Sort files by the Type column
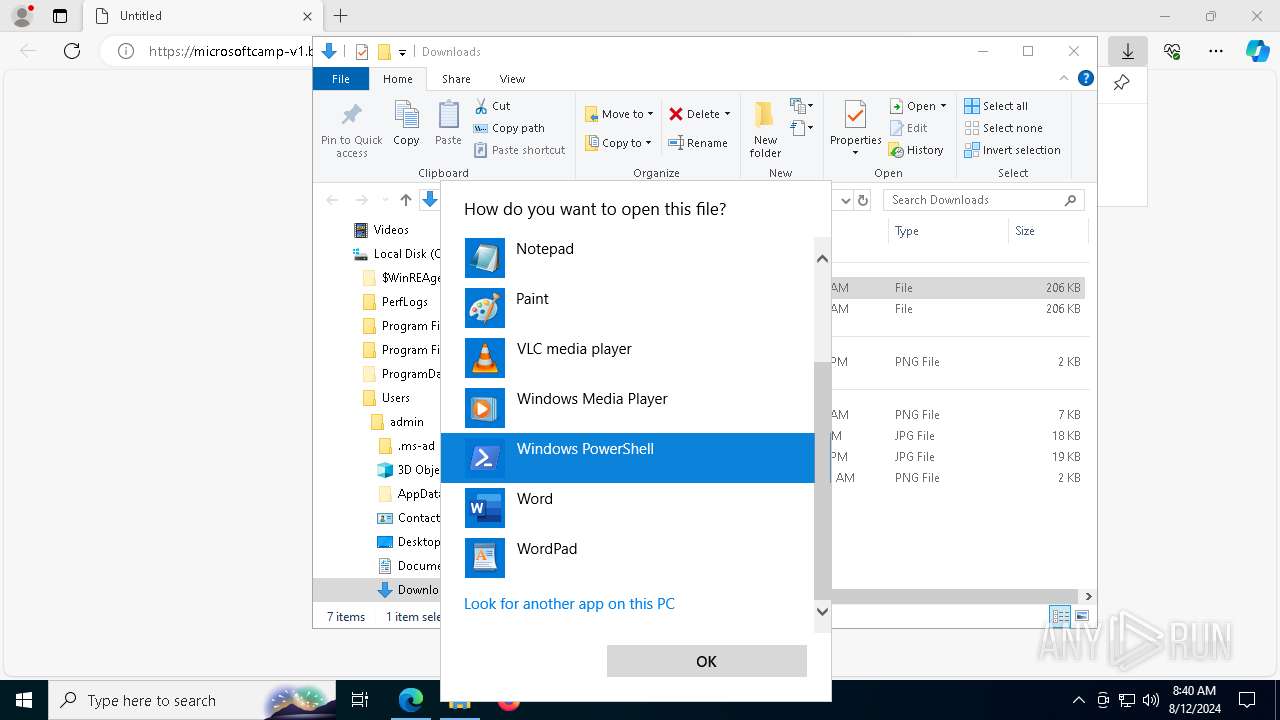 click(948, 231)
